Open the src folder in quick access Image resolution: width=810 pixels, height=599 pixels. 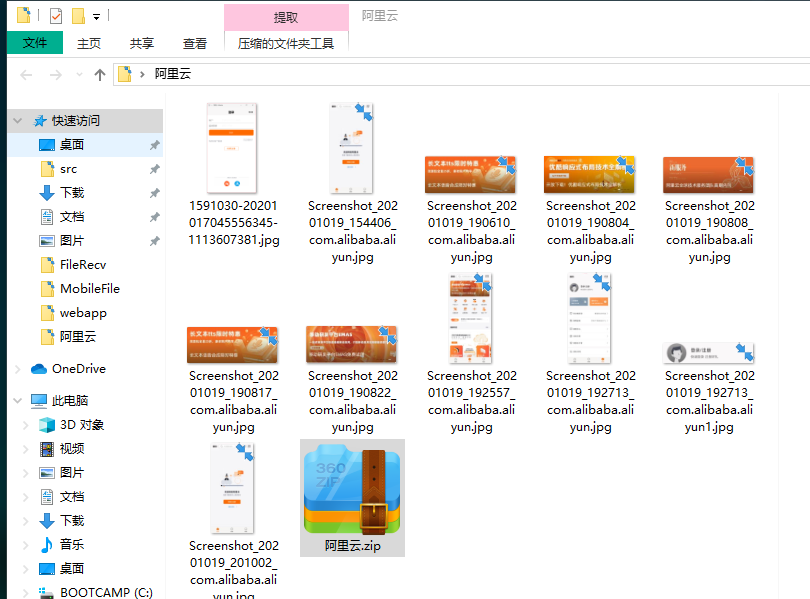pos(68,169)
